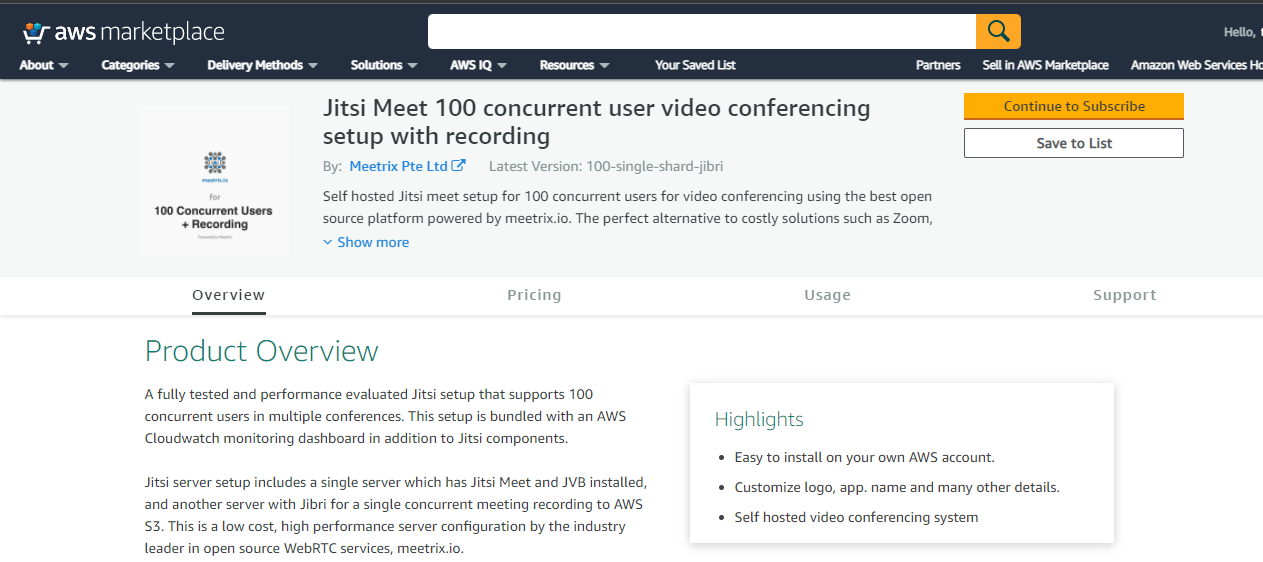Expand the Delivery Methods dropdown

(262, 65)
